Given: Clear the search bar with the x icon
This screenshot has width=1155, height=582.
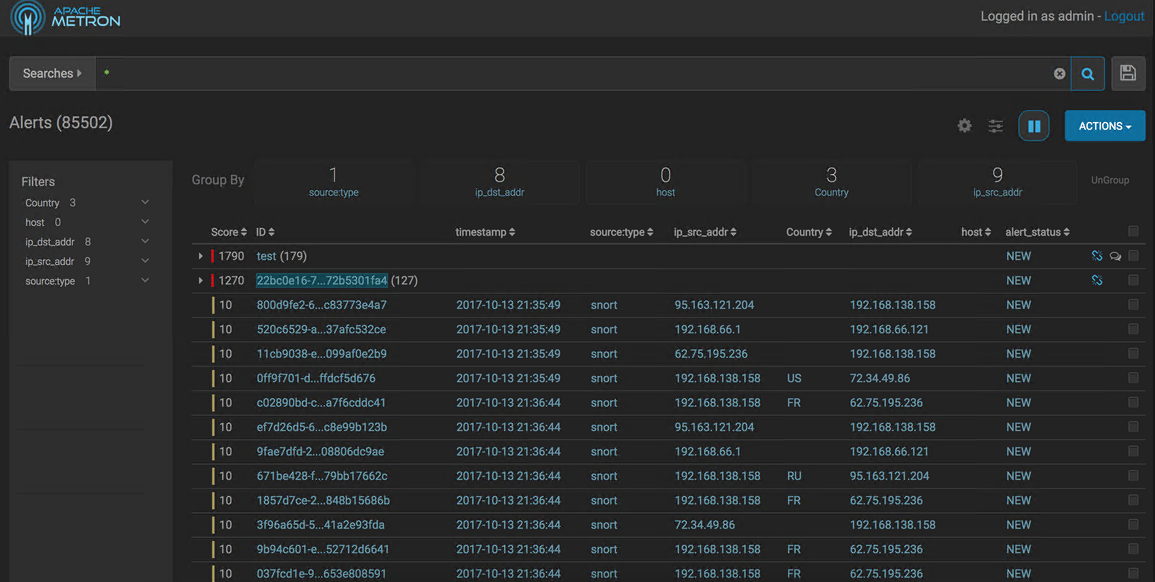Looking at the screenshot, I should click(1059, 73).
